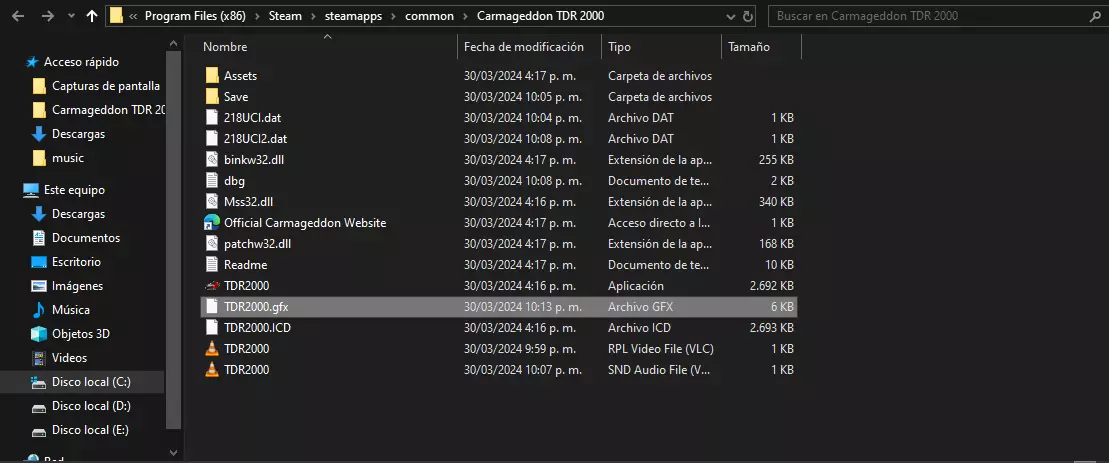Open Capturas de pantalla in sidebar
The image size is (1109, 463).
pyautogui.click(x=106, y=86)
